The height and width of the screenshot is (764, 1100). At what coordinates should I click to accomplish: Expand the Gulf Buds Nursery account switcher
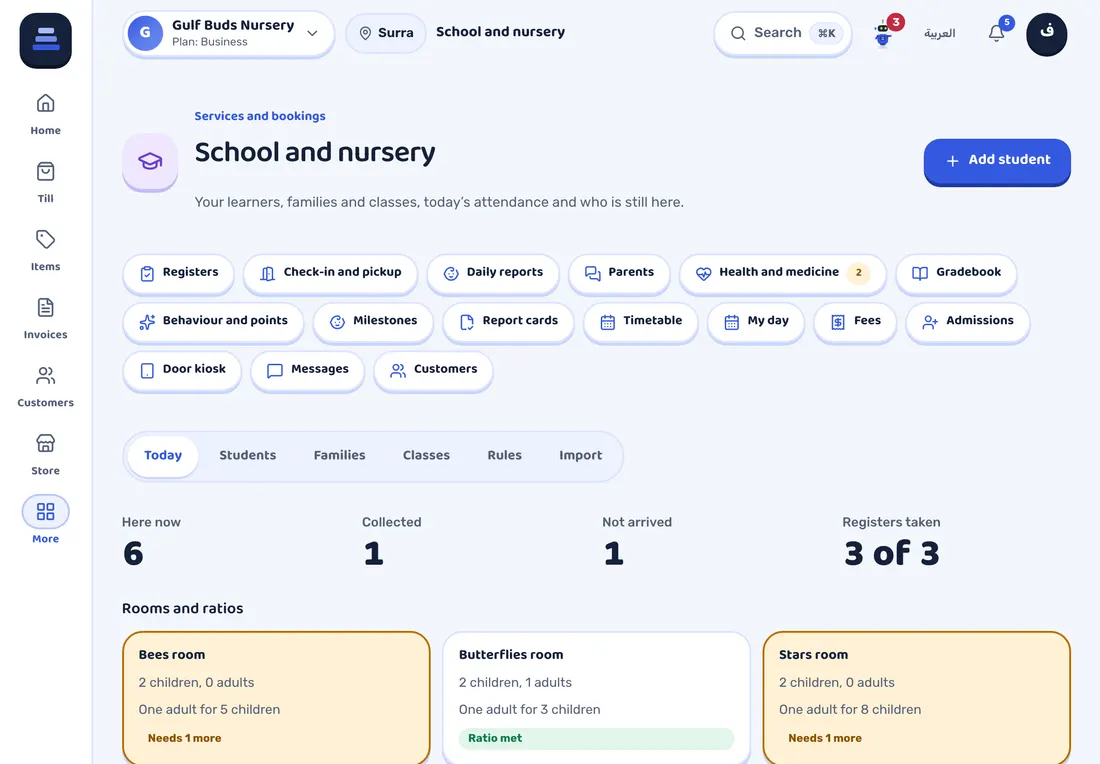[228, 33]
